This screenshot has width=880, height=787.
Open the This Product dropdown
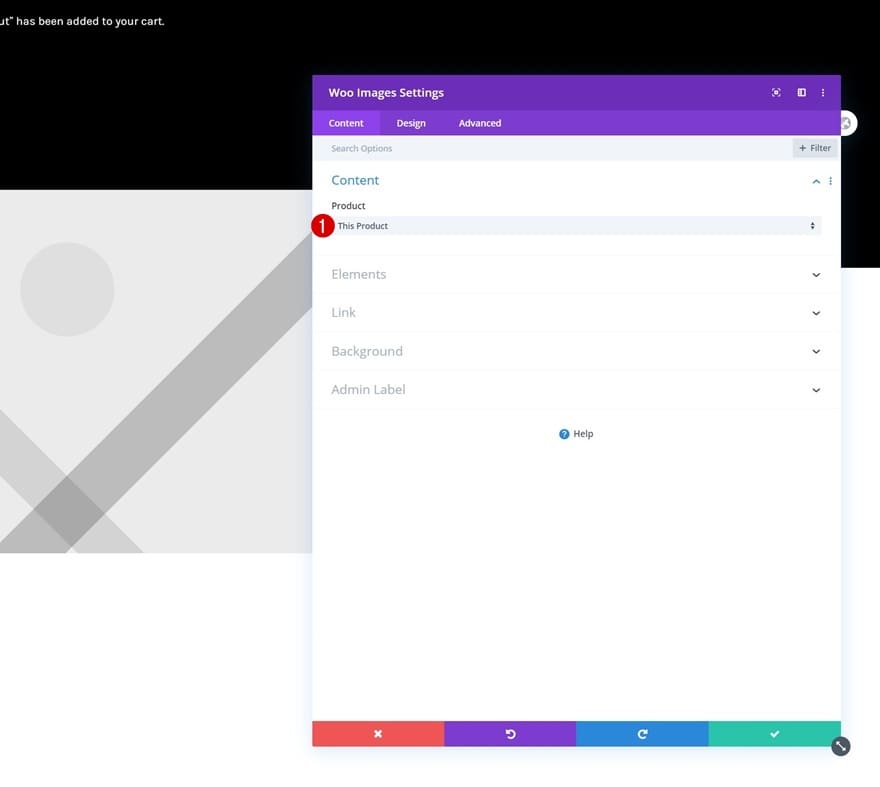pos(576,226)
